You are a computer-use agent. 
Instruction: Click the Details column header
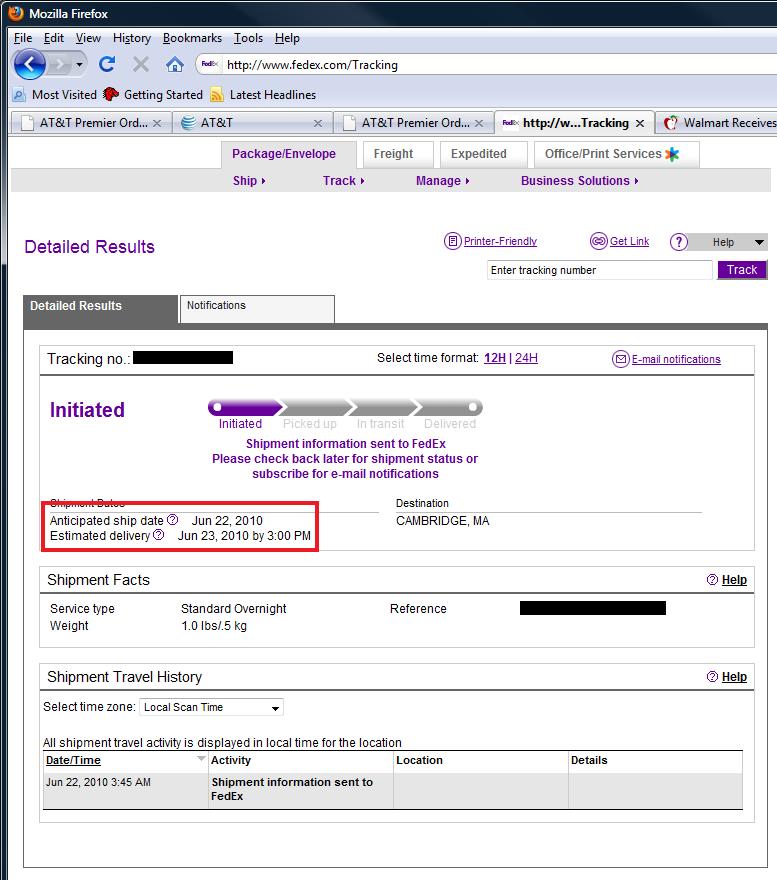[x=589, y=760]
